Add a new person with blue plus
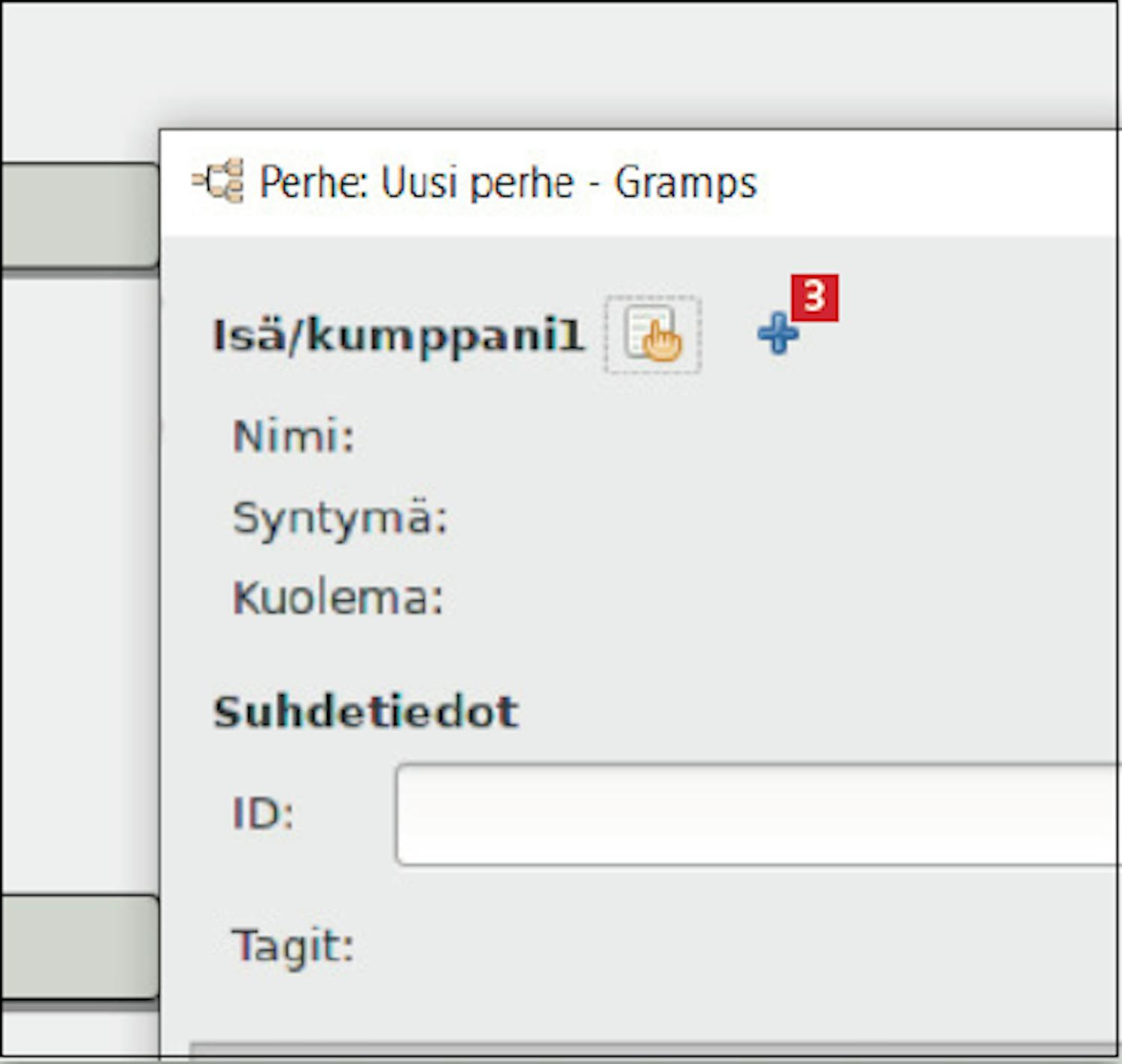Image resolution: width=1122 pixels, height=1064 pixels. coord(777,333)
